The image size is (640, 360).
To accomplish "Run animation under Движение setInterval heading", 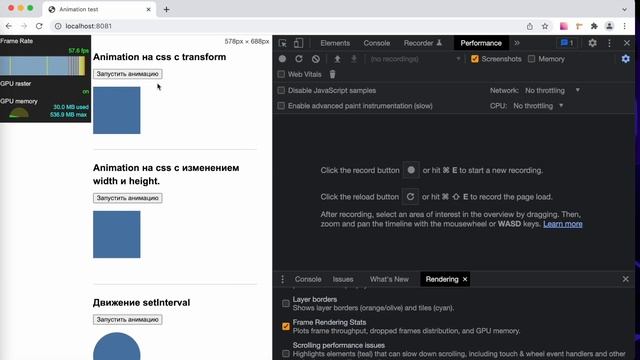I will [x=127, y=320].
